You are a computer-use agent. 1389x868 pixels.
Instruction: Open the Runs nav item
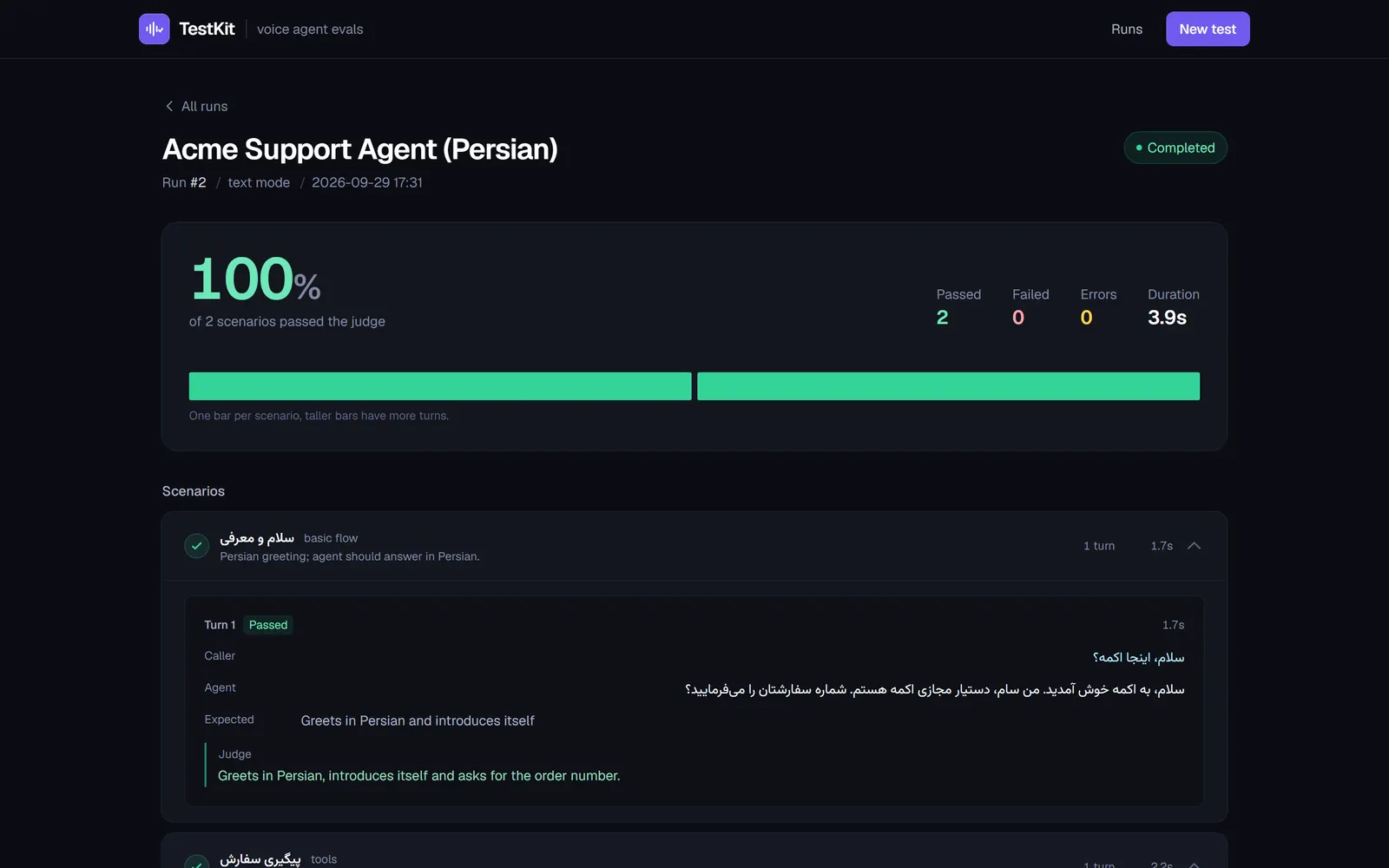1127,29
